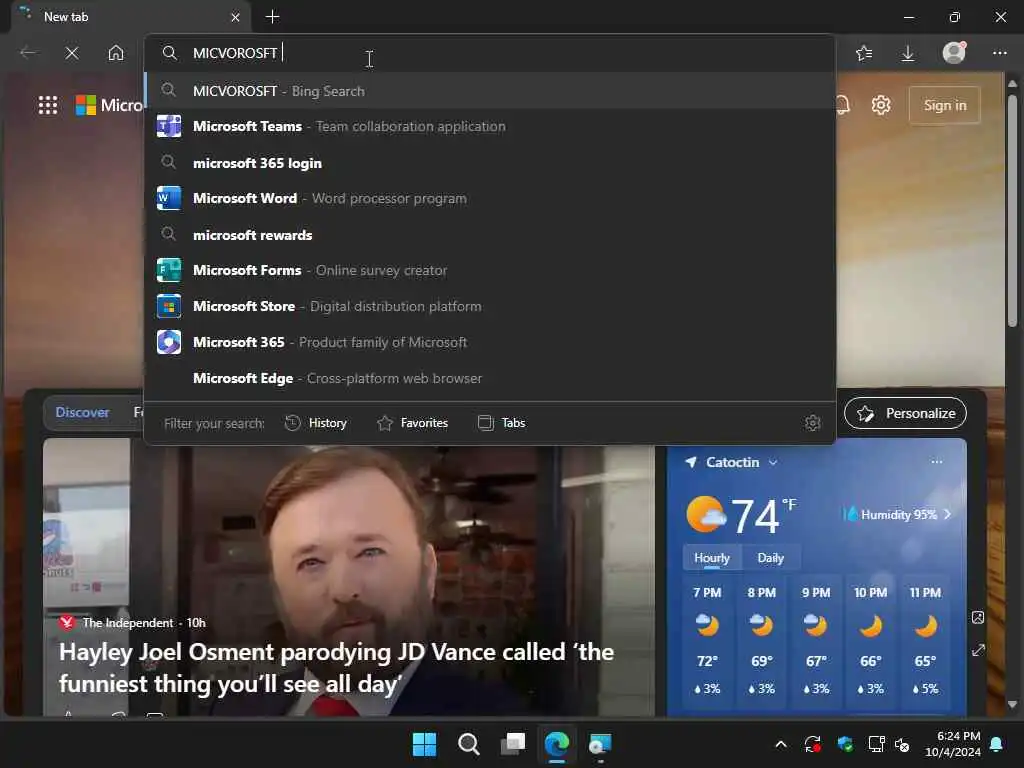This screenshot has height=768, width=1024.
Task: Open the taskbar clock showing 6:24 PM
Action: pos(953,744)
